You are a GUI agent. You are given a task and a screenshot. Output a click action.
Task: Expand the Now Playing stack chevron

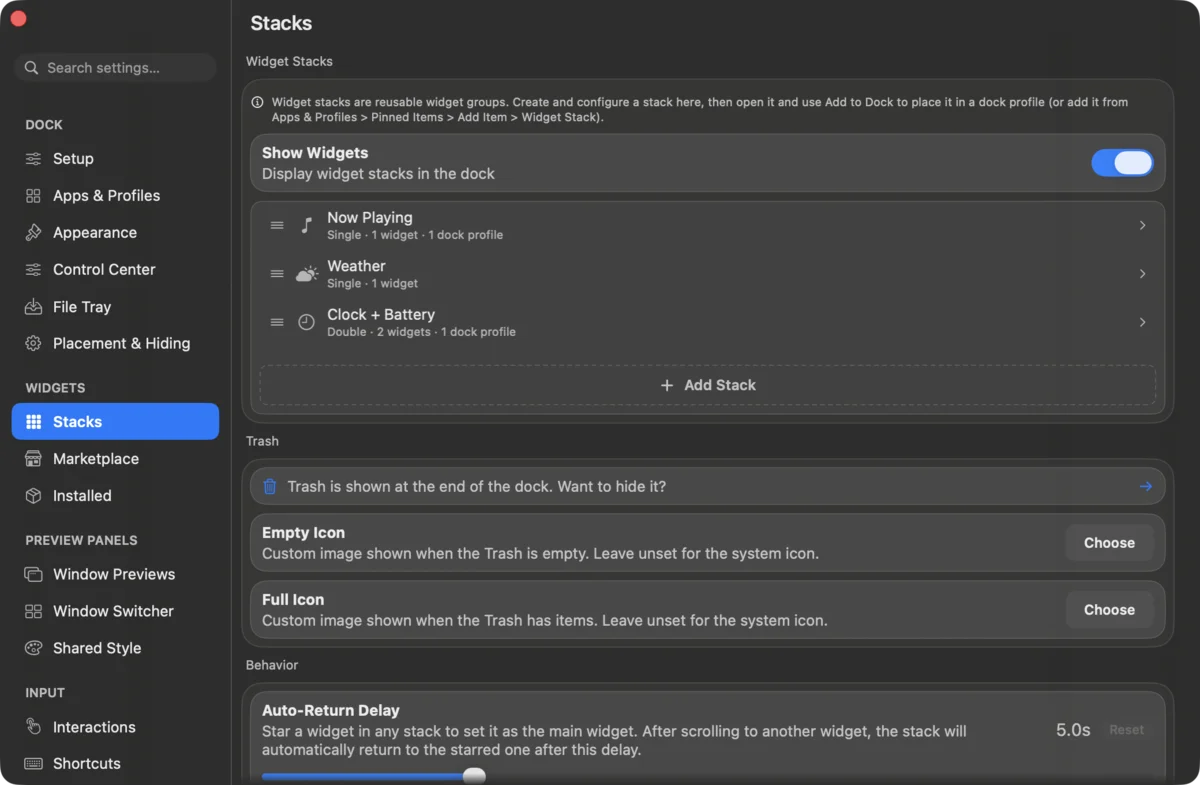1142,225
